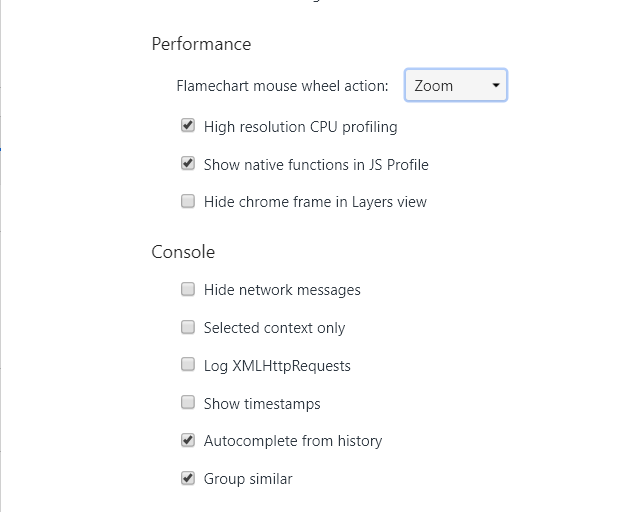Click the Console section heading

pyautogui.click(x=183, y=252)
